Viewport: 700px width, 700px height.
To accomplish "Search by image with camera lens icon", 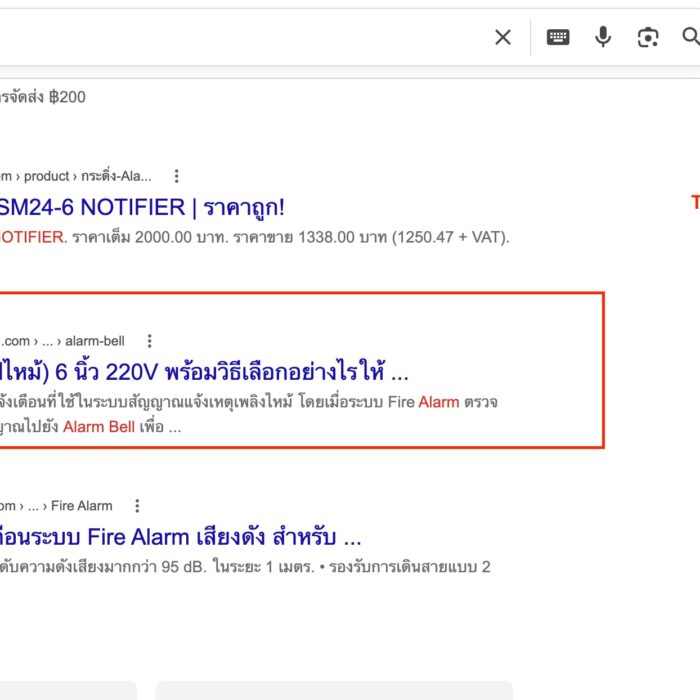I will click(648, 37).
